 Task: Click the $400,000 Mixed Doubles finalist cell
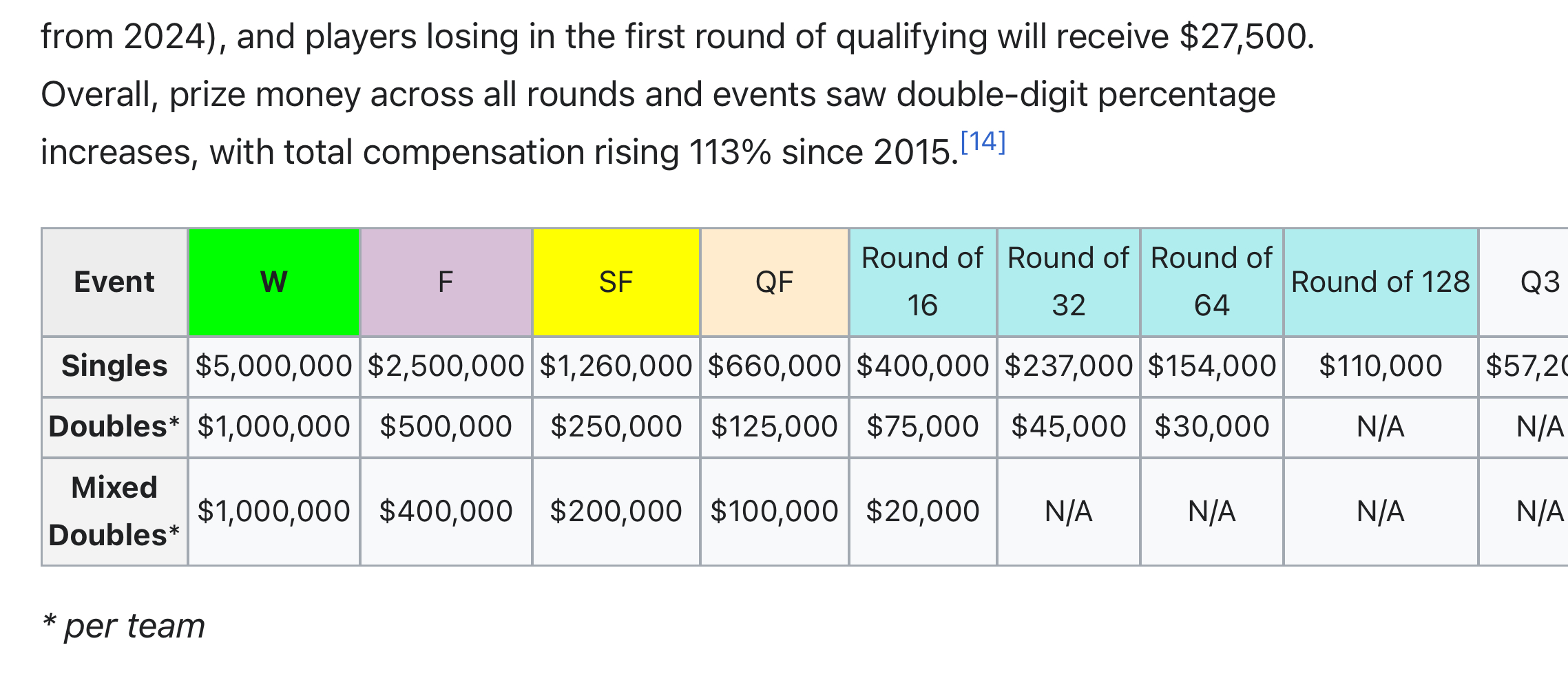446,512
